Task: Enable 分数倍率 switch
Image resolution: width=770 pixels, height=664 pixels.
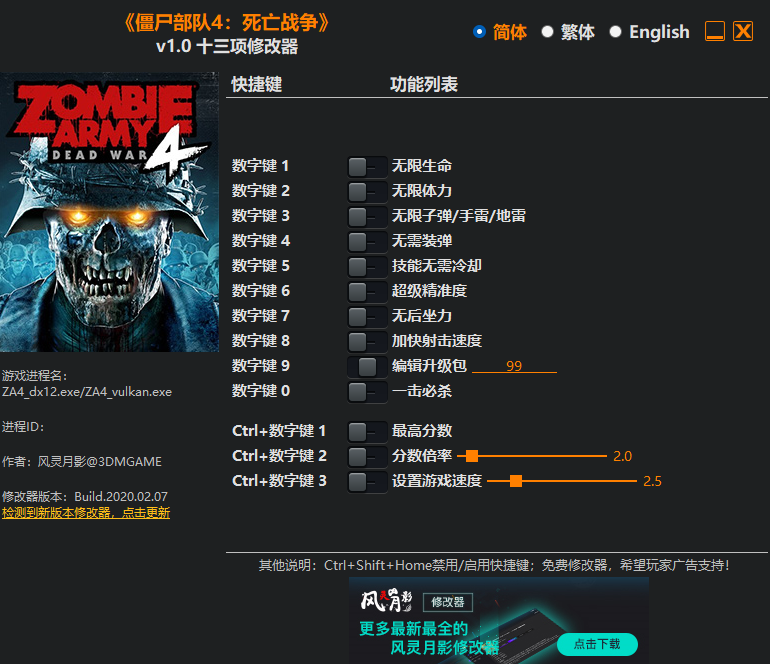Action: [367, 457]
